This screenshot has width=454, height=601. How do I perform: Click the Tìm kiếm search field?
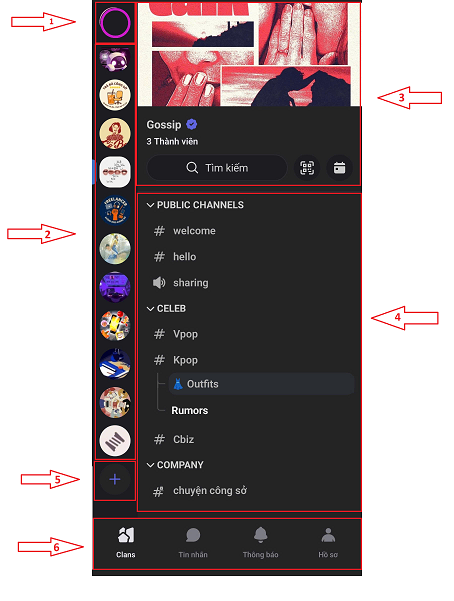pos(217,168)
